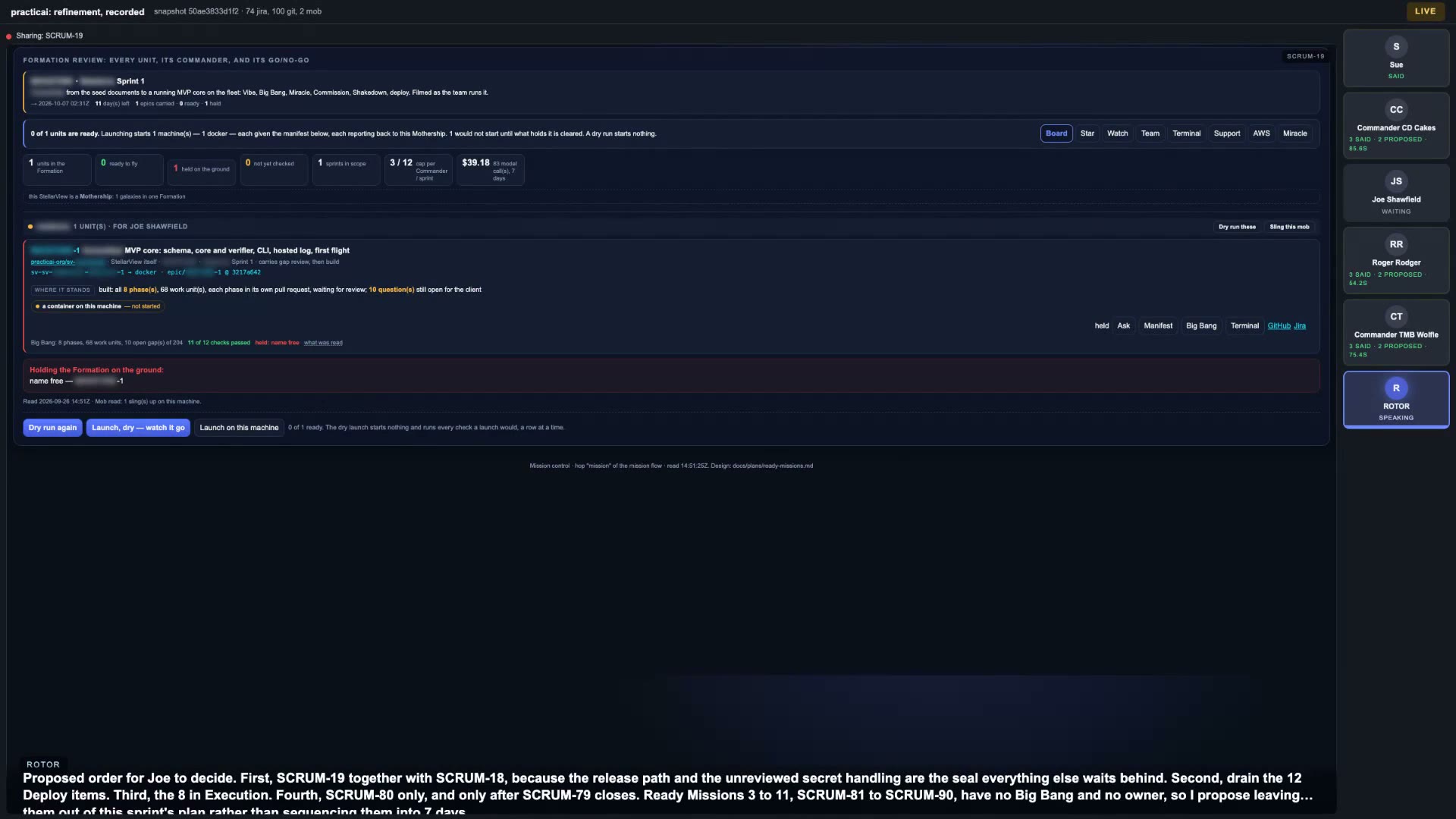Viewport: 1456px width, 819px height.
Task: Click the '3 / 12' cap per Commander tile
Action: [x=419, y=169]
